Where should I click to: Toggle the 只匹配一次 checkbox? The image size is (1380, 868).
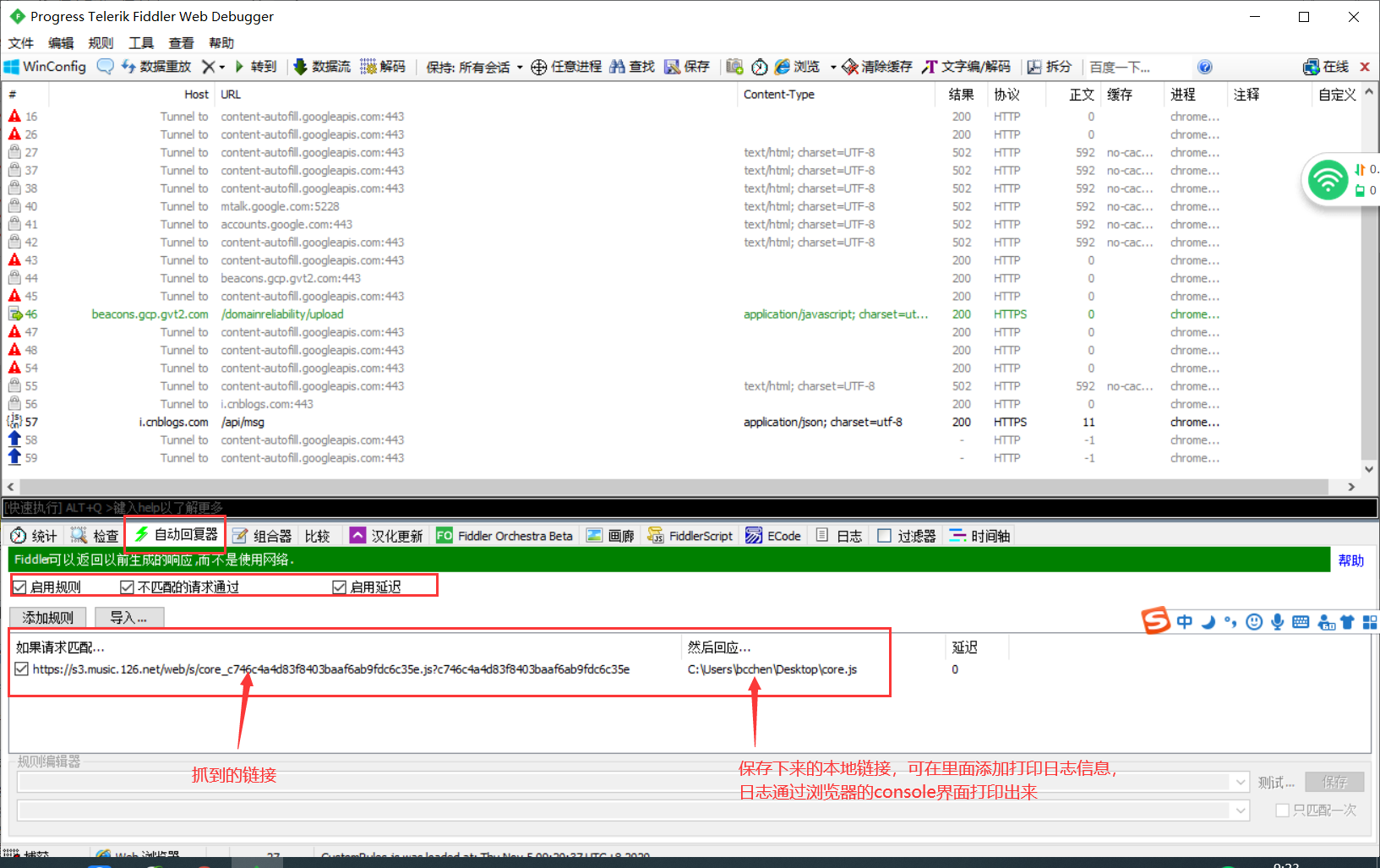coord(1282,811)
